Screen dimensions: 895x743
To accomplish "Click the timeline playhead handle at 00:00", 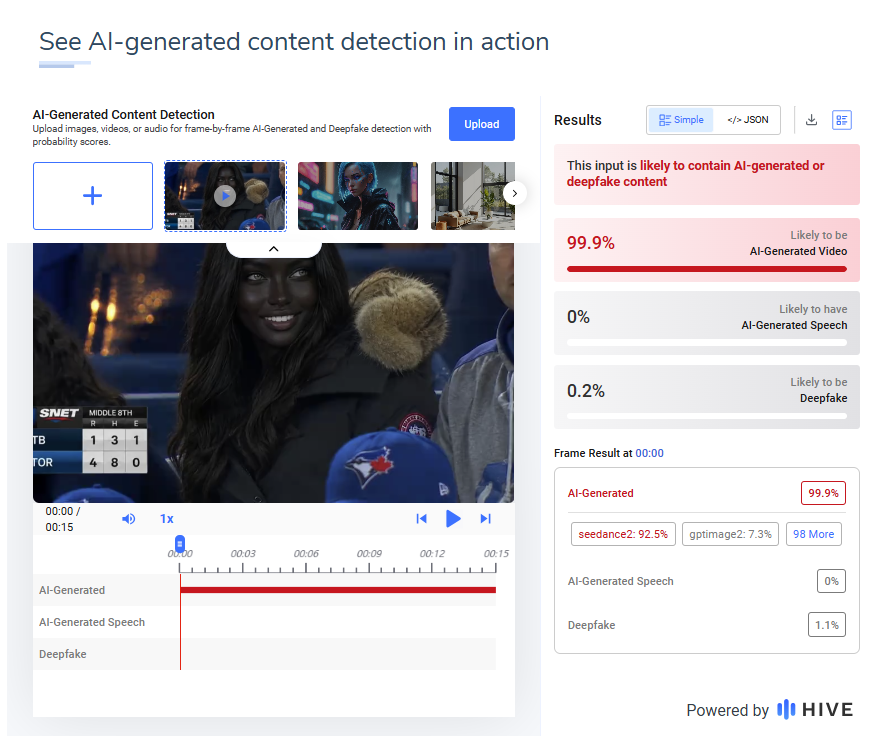I will (180, 543).
